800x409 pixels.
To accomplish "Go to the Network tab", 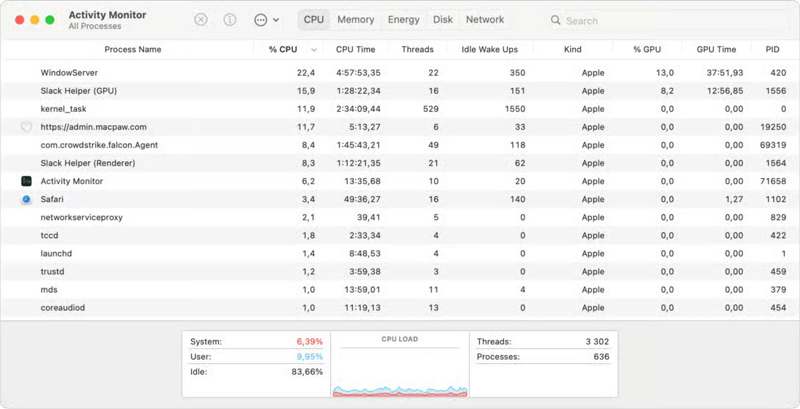I will point(485,19).
